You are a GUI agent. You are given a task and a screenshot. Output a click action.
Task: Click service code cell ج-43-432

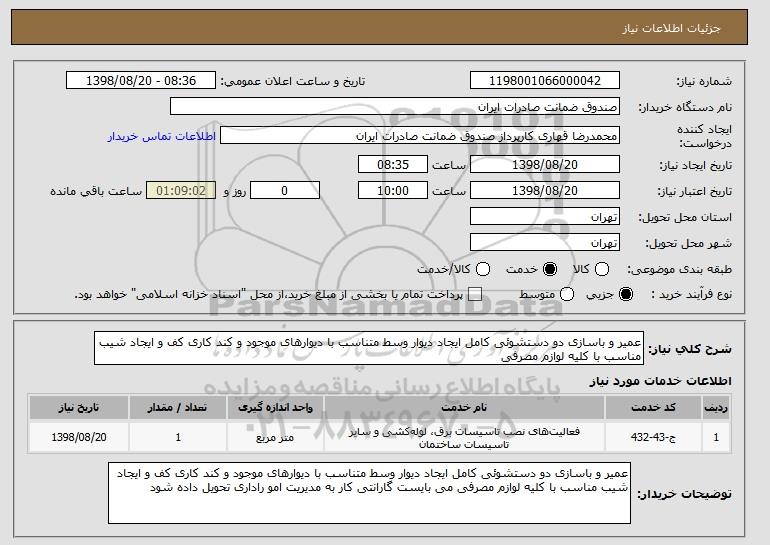tap(653, 437)
